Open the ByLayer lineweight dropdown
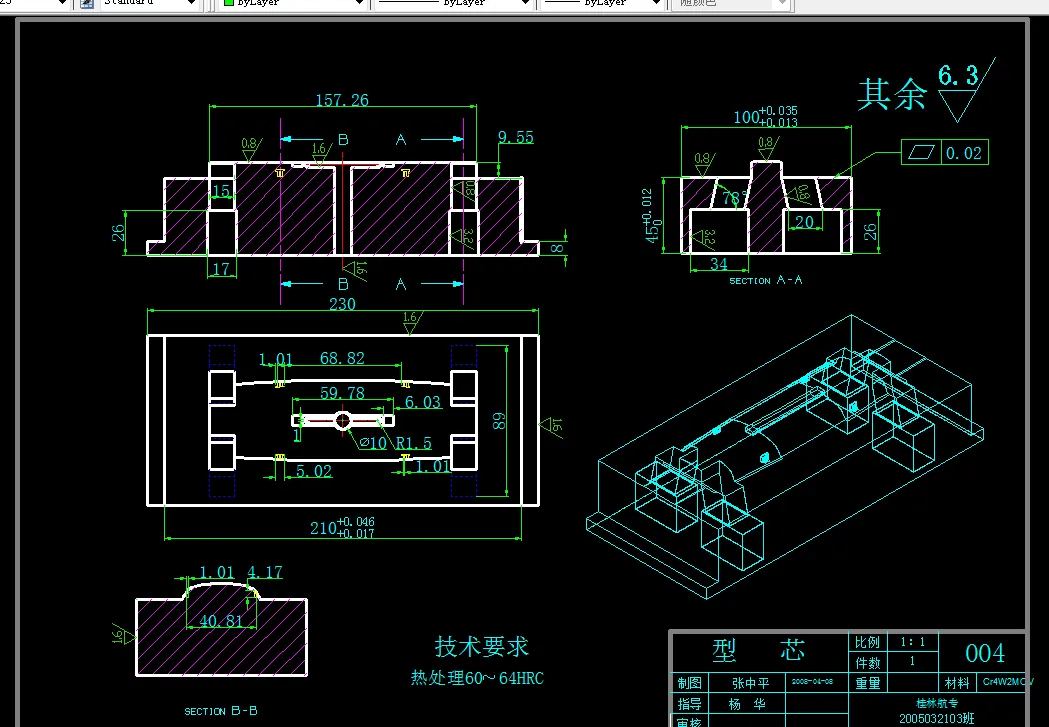 click(x=656, y=3)
